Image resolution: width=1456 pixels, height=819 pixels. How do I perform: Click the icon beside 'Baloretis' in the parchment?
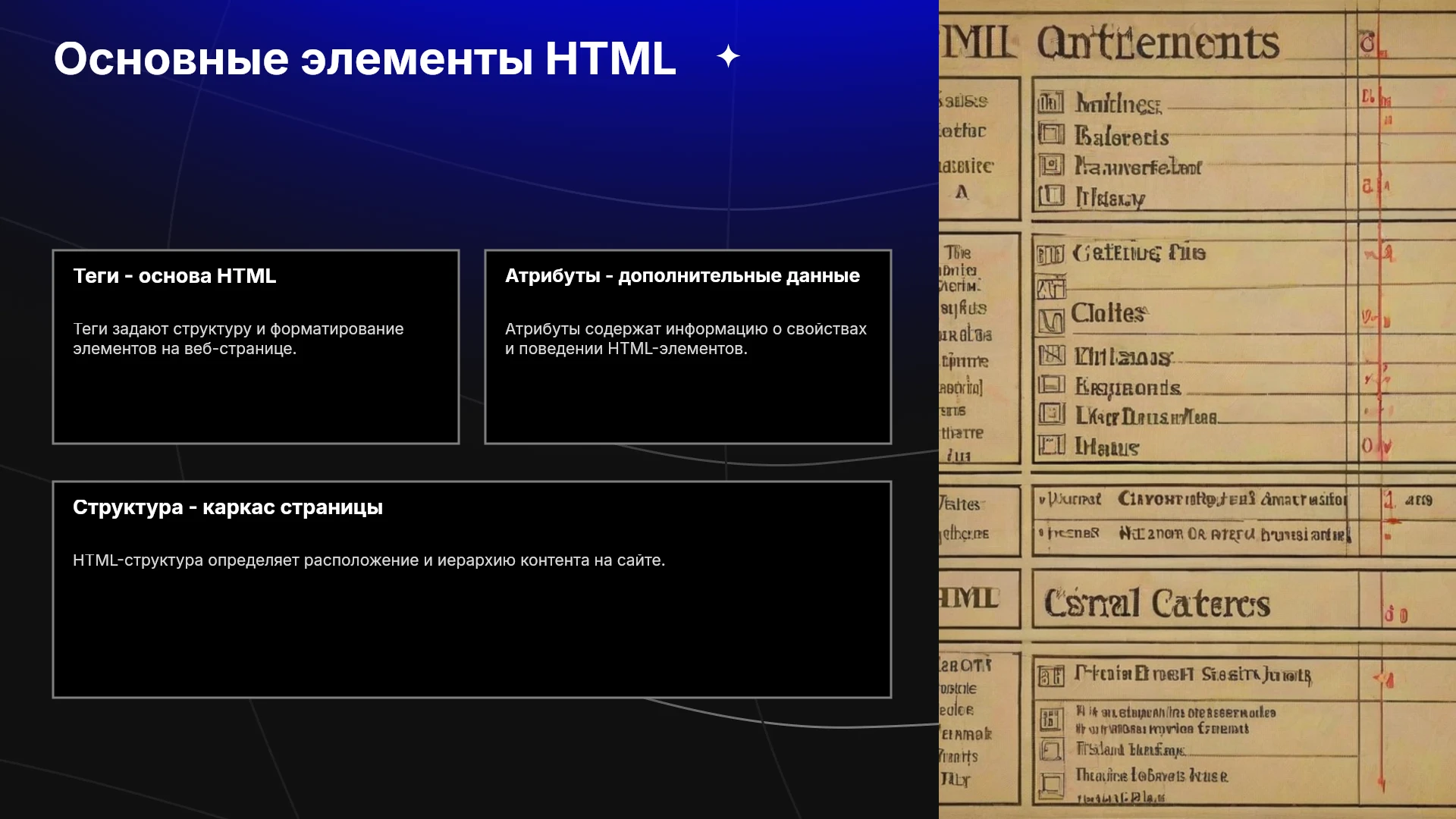1051,134
